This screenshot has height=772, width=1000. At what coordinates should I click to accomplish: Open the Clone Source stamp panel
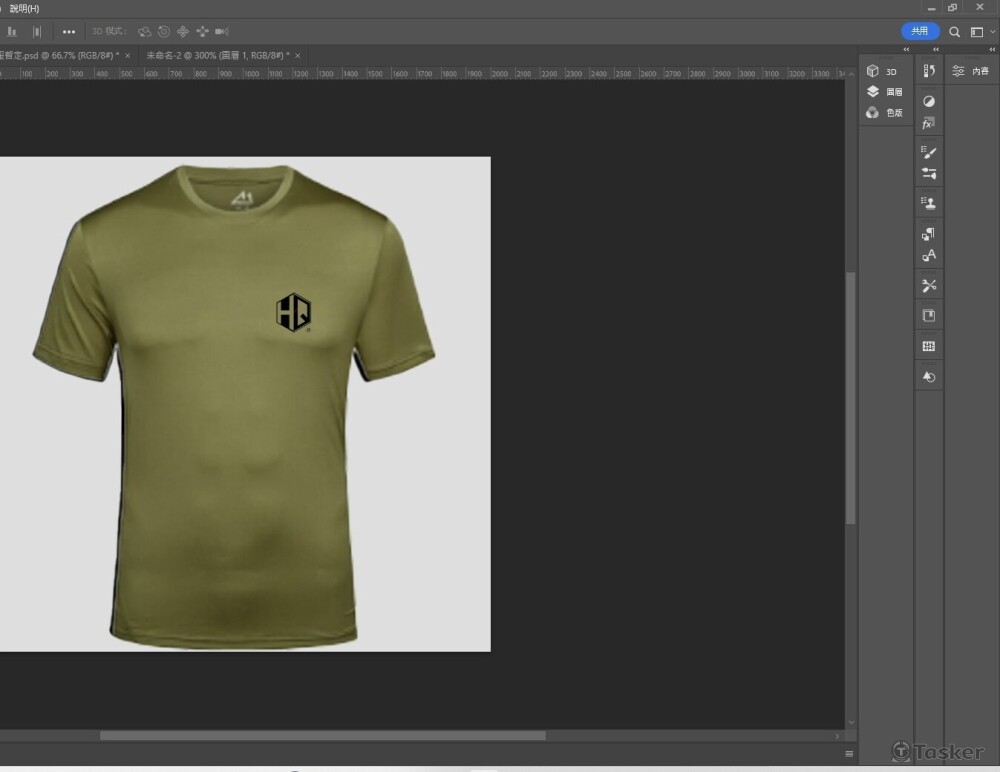(x=928, y=203)
